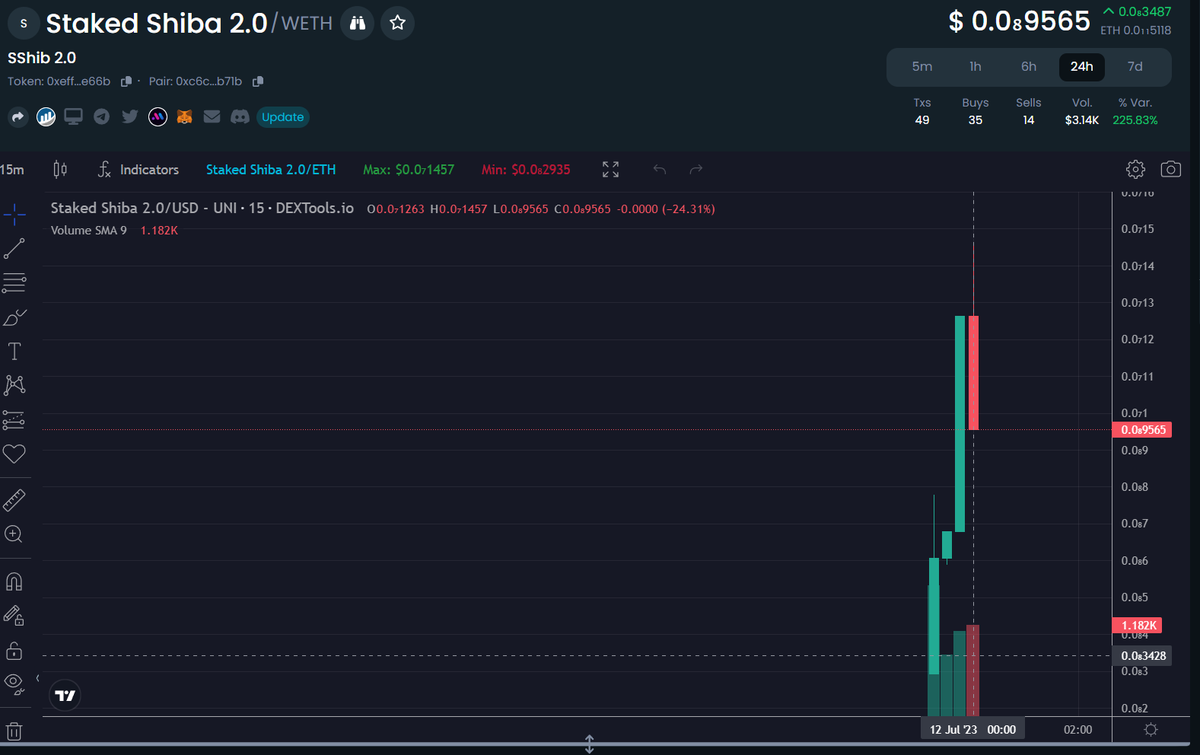Select the 7d timeframe tab
This screenshot has width=1200, height=755.
point(1135,67)
